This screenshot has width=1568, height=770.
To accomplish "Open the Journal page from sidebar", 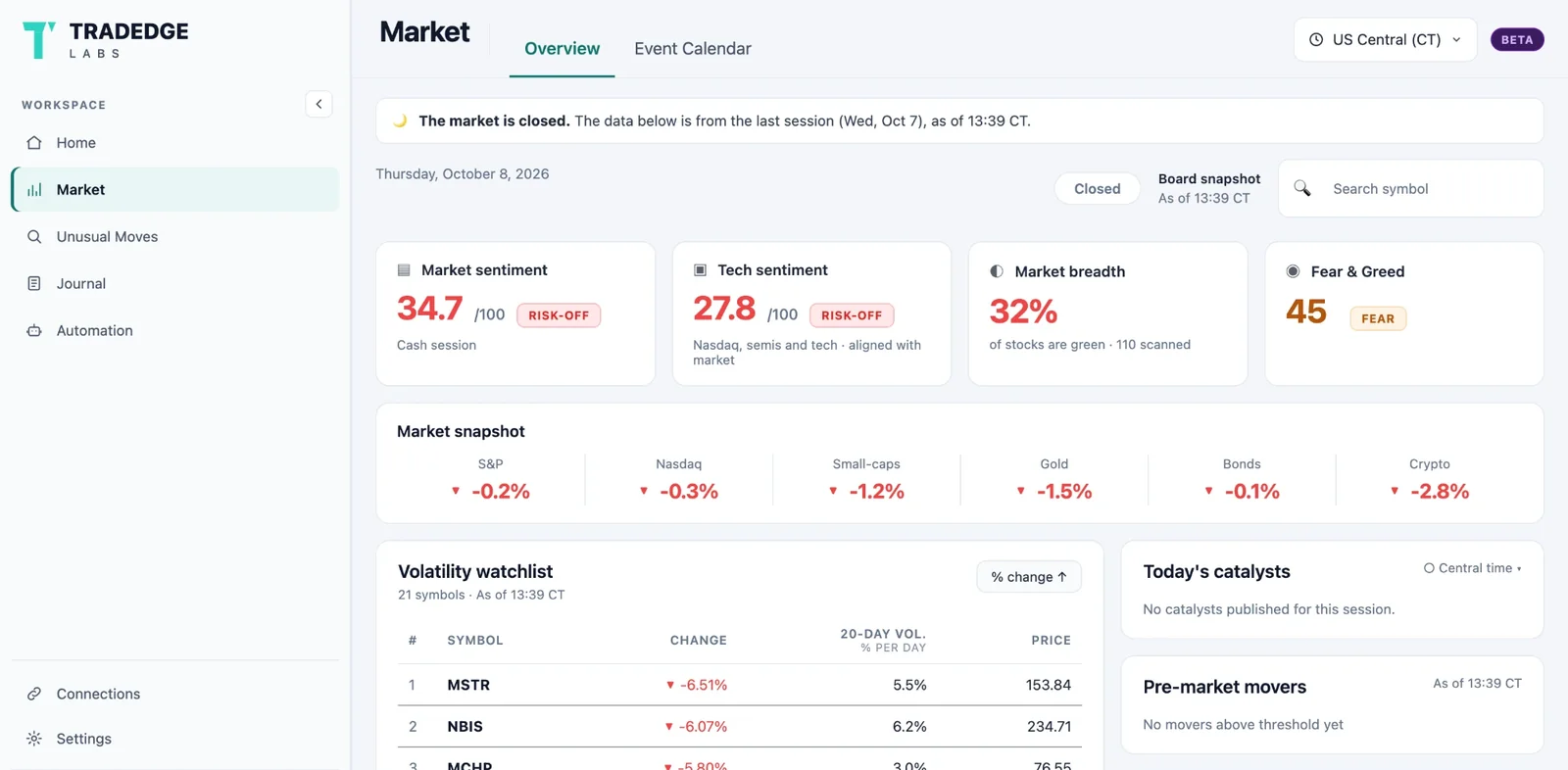I will [x=175, y=284].
